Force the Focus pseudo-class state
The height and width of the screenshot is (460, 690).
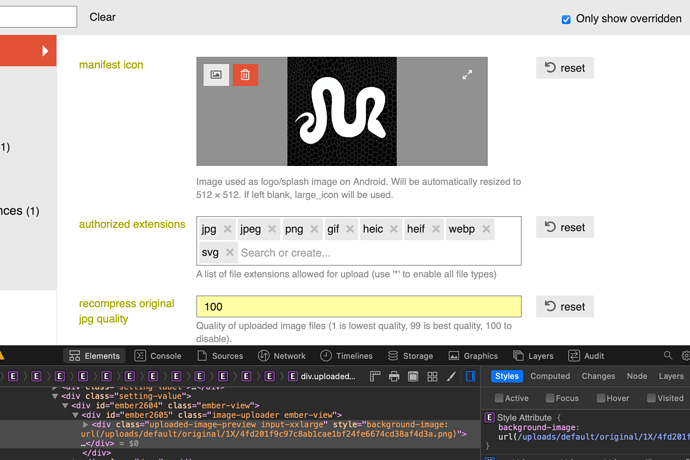[550, 398]
